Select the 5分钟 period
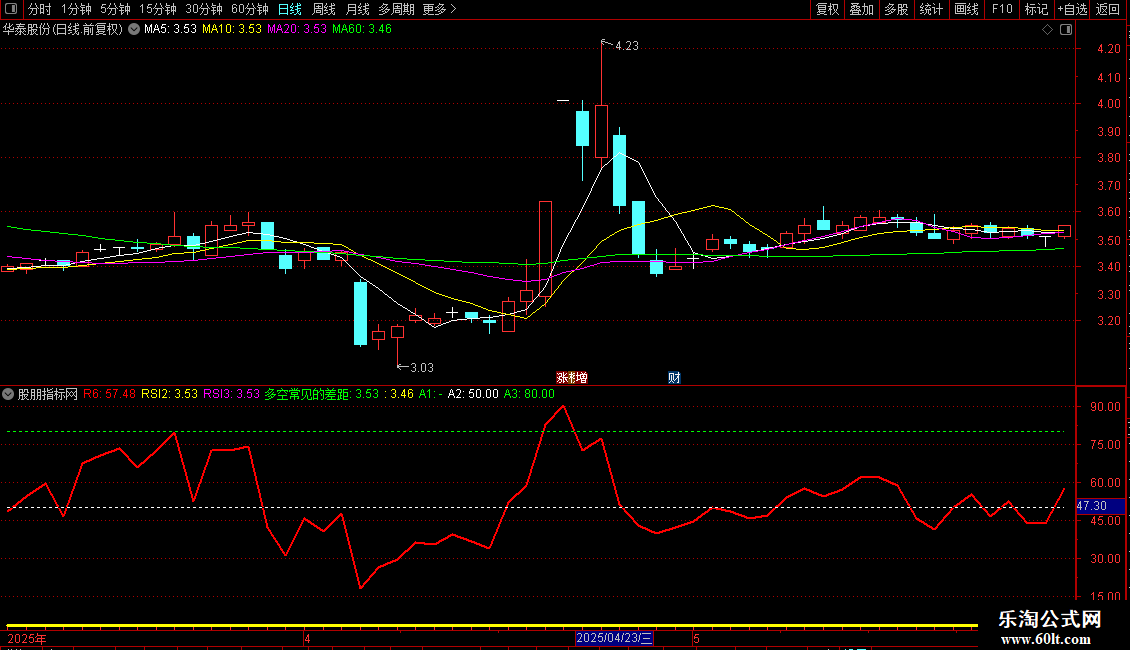 (115, 9)
